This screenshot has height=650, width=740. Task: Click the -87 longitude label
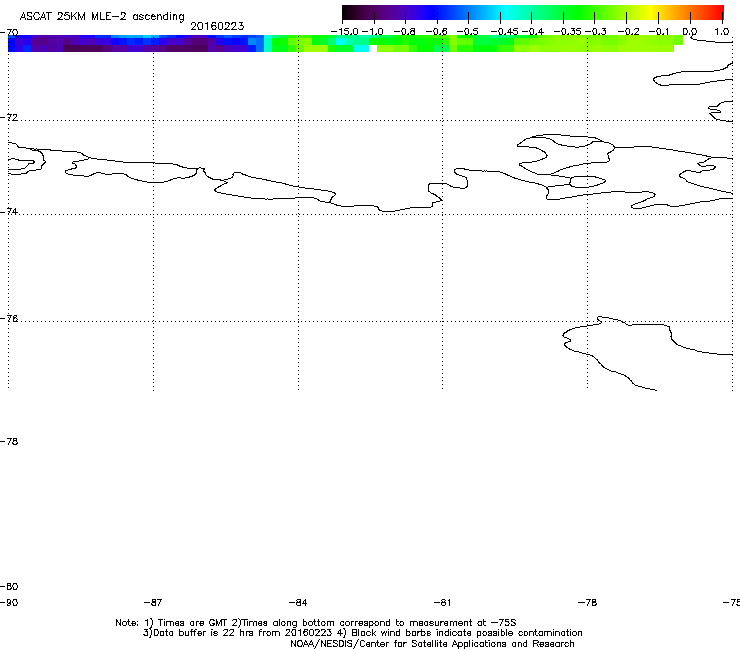coord(153,602)
